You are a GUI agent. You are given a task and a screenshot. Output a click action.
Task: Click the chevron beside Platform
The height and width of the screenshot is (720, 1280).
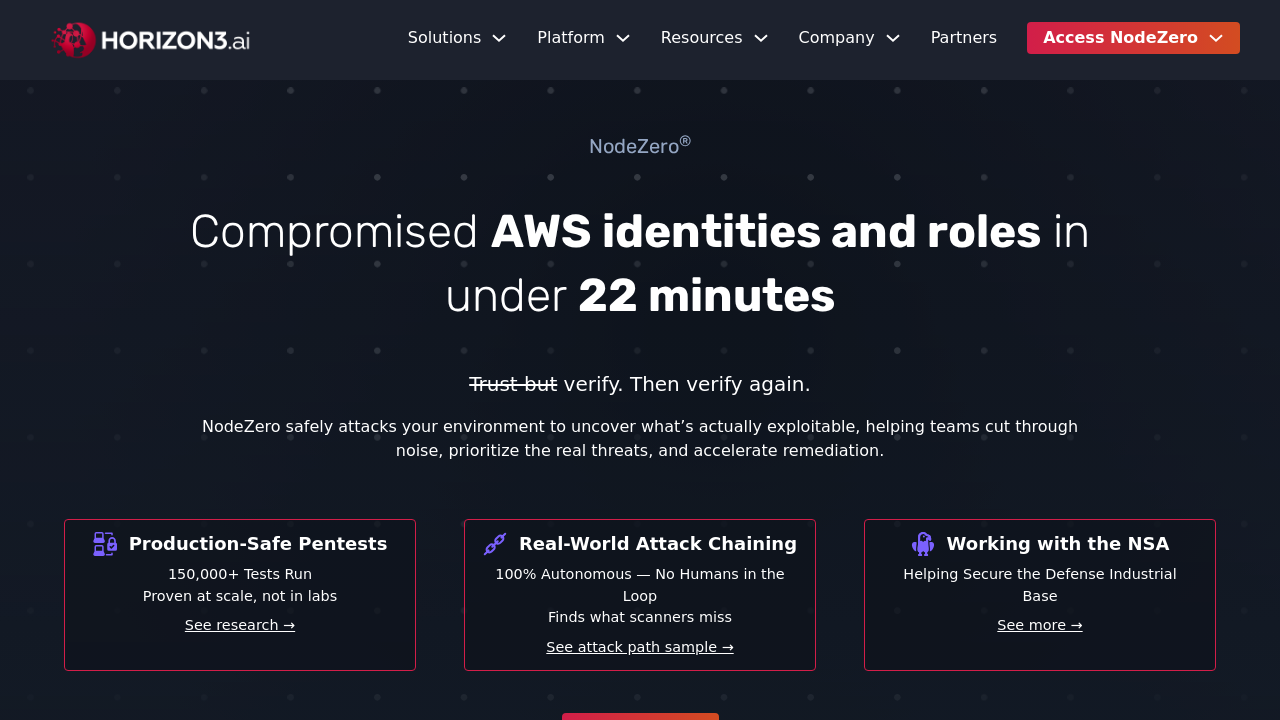tap(623, 38)
